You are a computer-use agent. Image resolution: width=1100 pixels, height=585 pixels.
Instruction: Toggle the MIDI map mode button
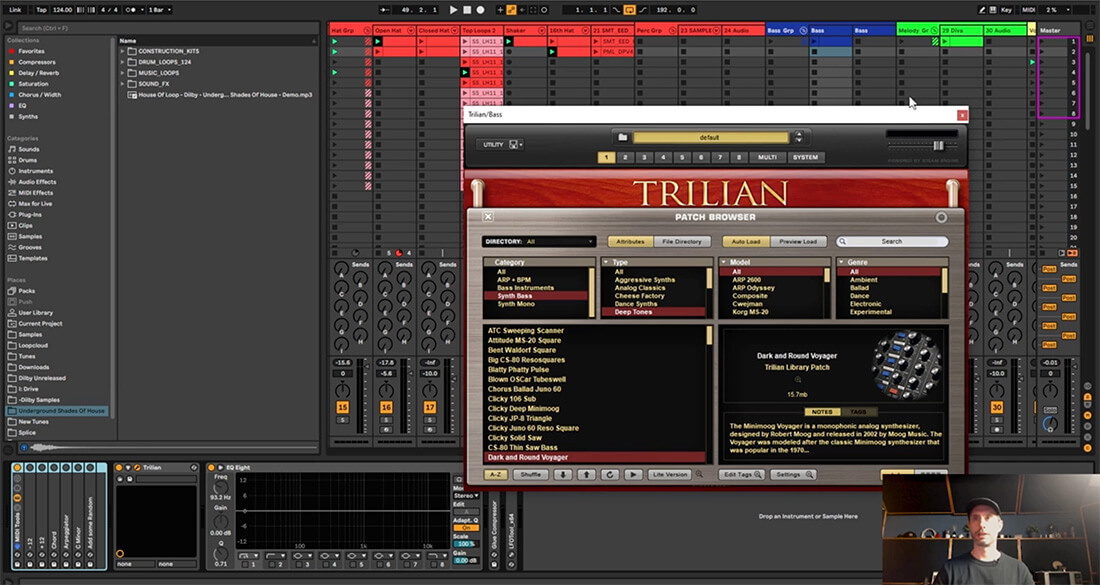[x=1028, y=10]
